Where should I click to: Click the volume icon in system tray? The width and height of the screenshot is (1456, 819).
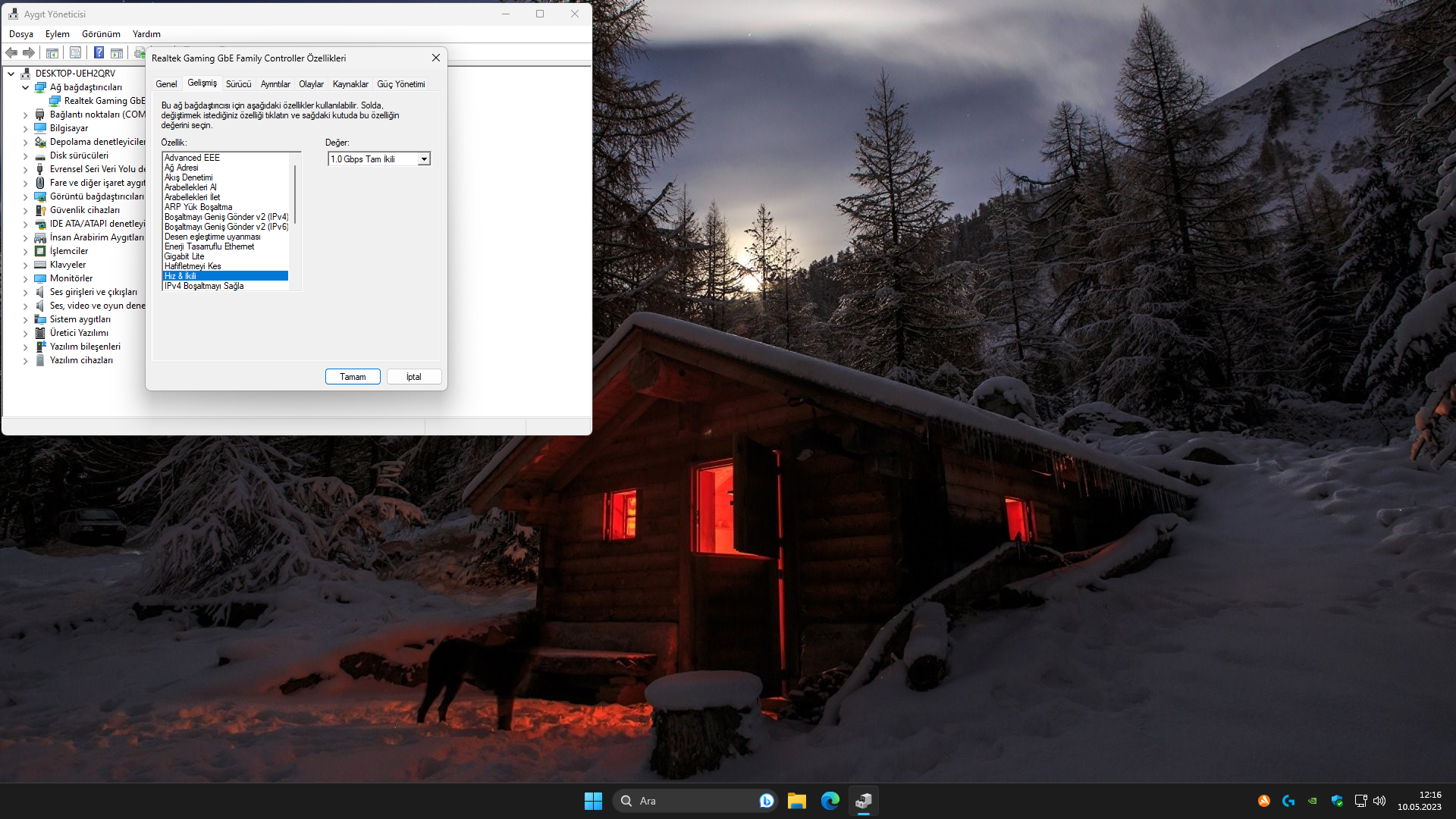(1379, 801)
